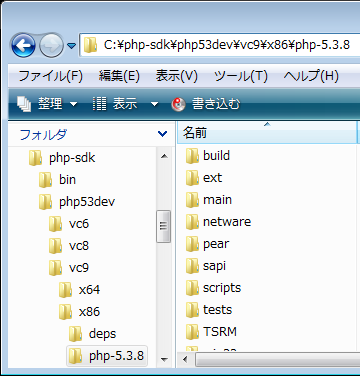Select php-sdk in the folder tree
This screenshot has width=360, height=376.
point(72,158)
